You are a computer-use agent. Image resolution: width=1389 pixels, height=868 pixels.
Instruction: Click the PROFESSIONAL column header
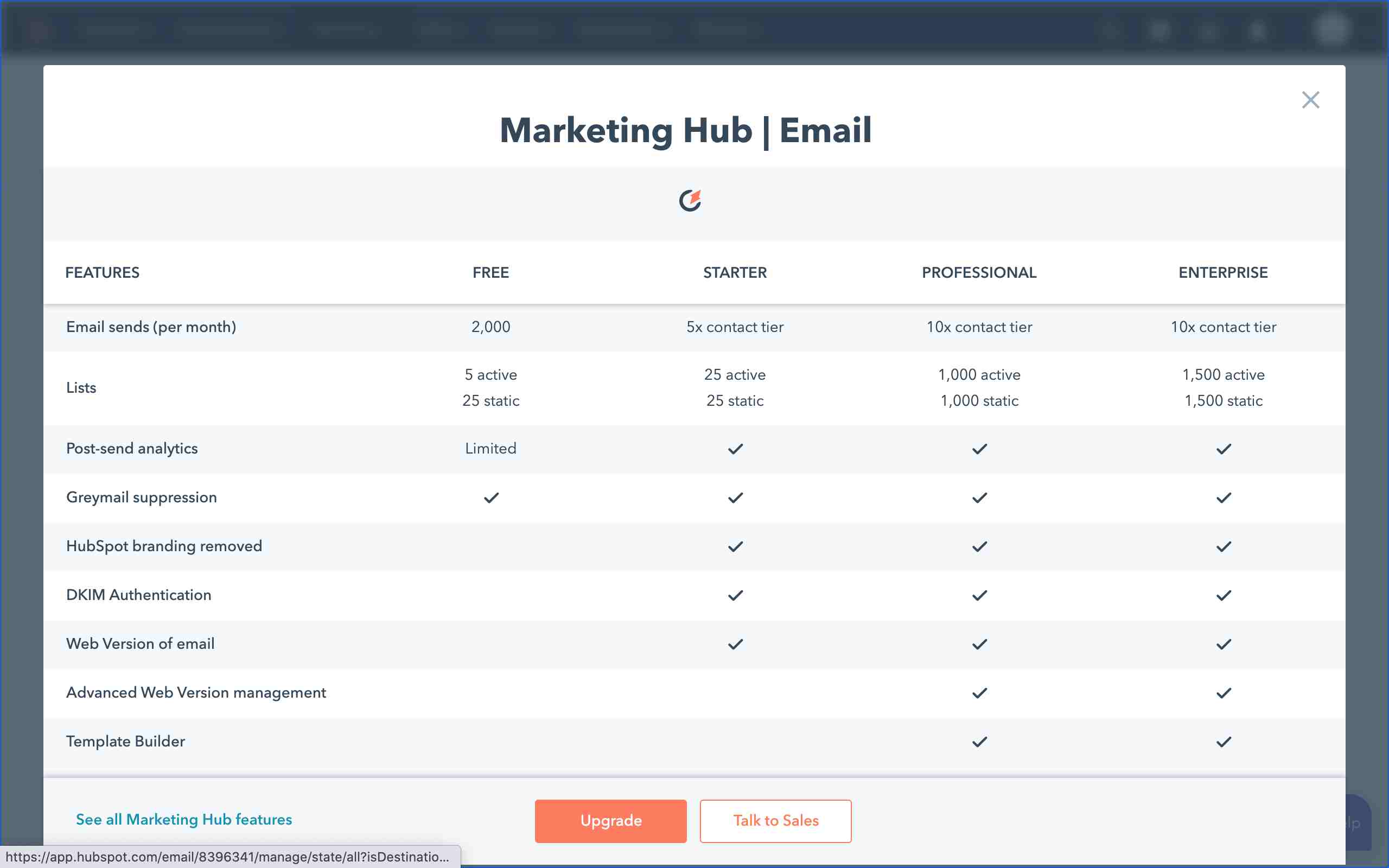(979, 272)
